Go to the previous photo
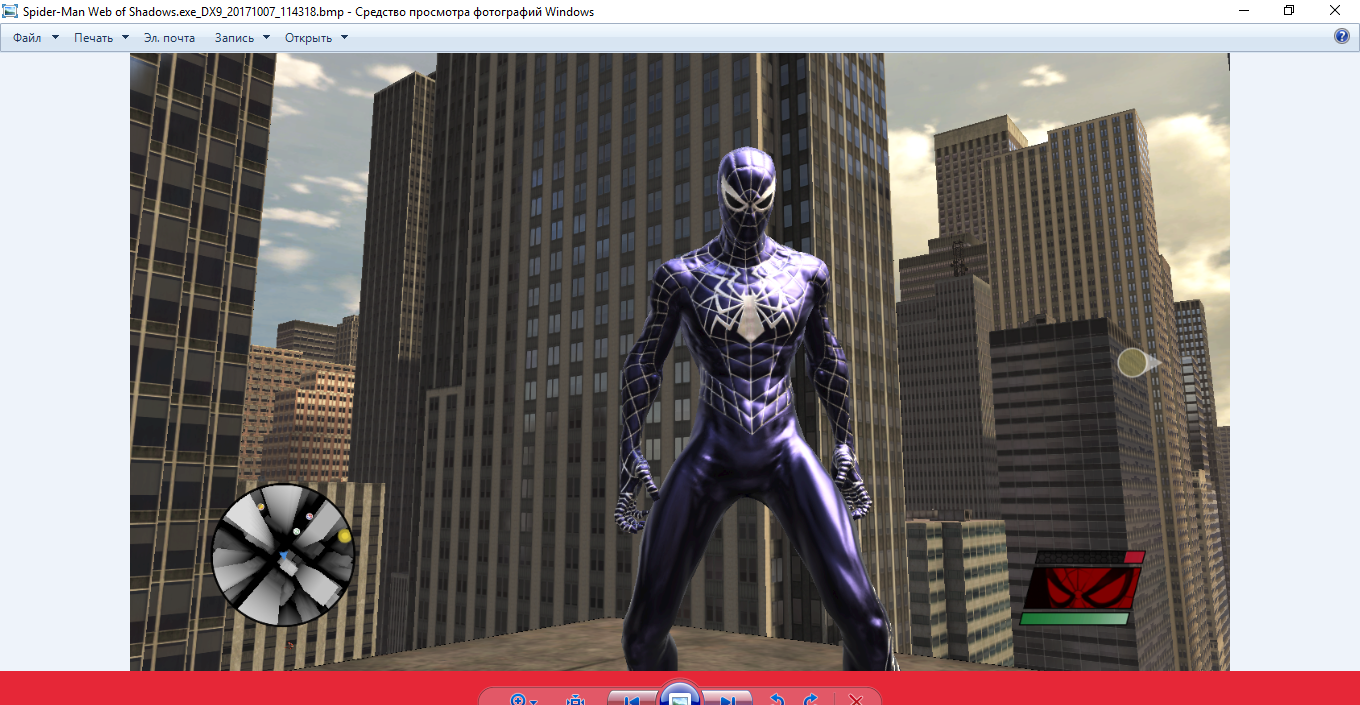The width and height of the screenshot is (1360, 705). pos(632,700)
